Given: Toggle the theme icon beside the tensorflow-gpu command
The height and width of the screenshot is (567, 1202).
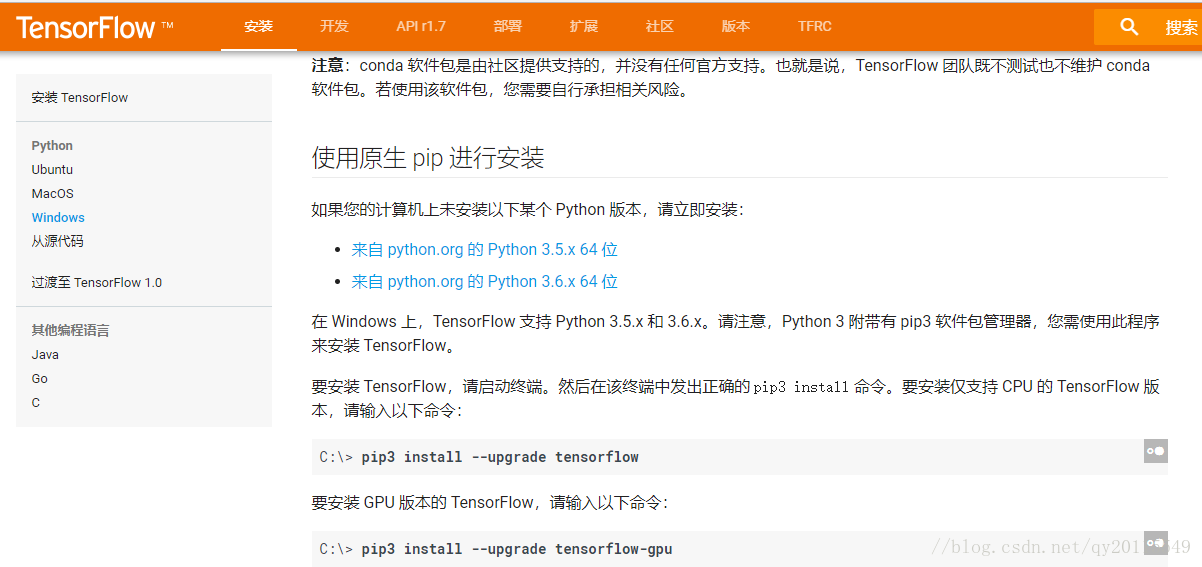Looking at the screenshot, I should 1155,543.
